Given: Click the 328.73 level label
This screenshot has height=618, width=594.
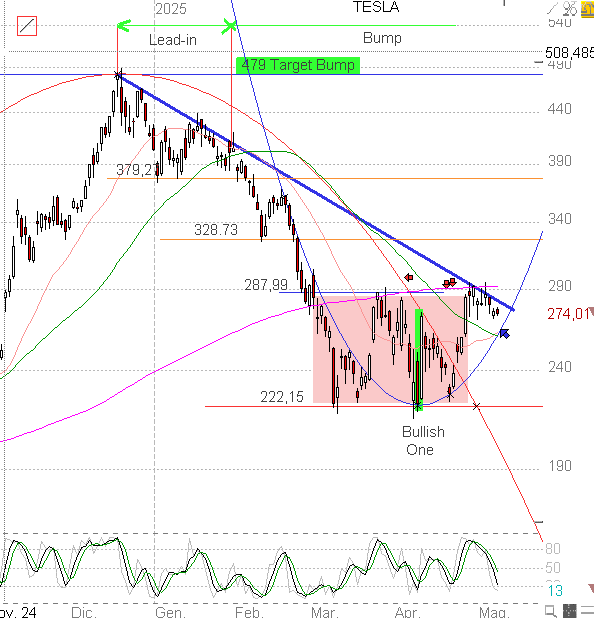Looking at the screenshot, I should (x=216, y=230).
